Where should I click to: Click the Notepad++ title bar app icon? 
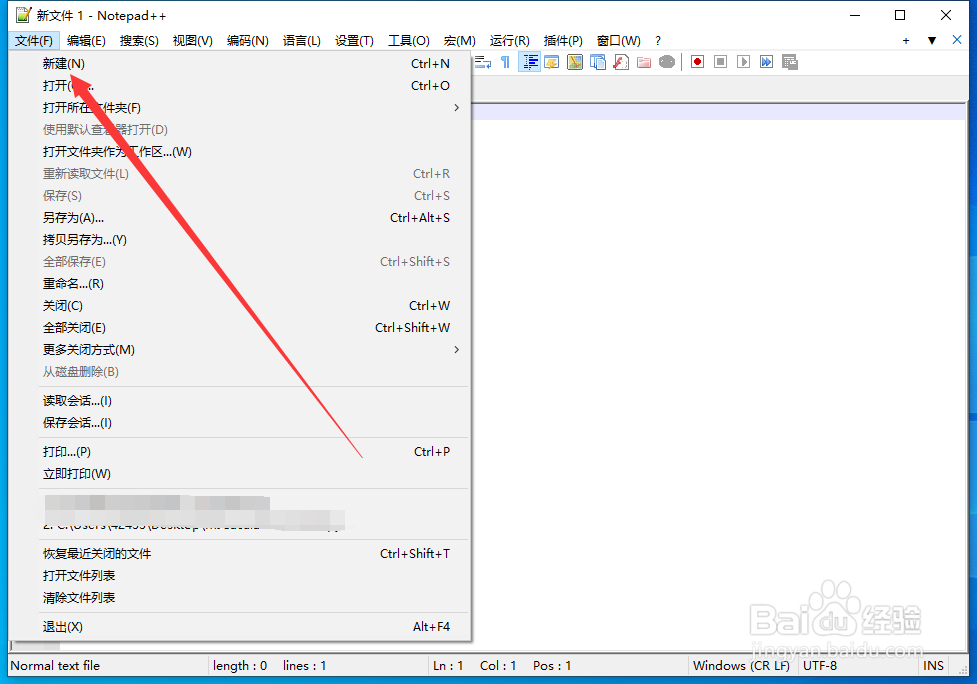(24, 15)
